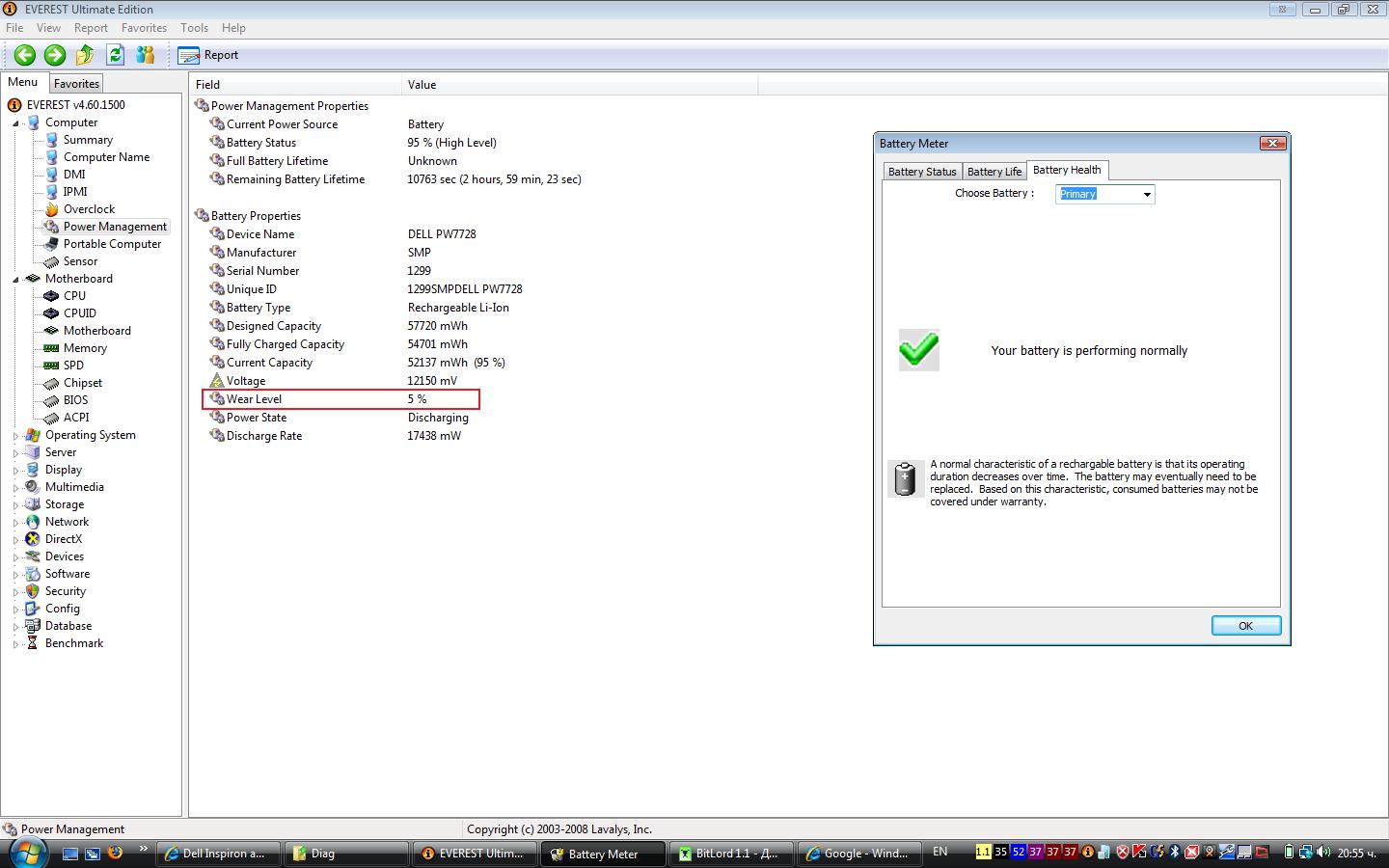Select the BIOS tree item
The height and width of the screenshot is (868, 1389).
click(75, 400)
